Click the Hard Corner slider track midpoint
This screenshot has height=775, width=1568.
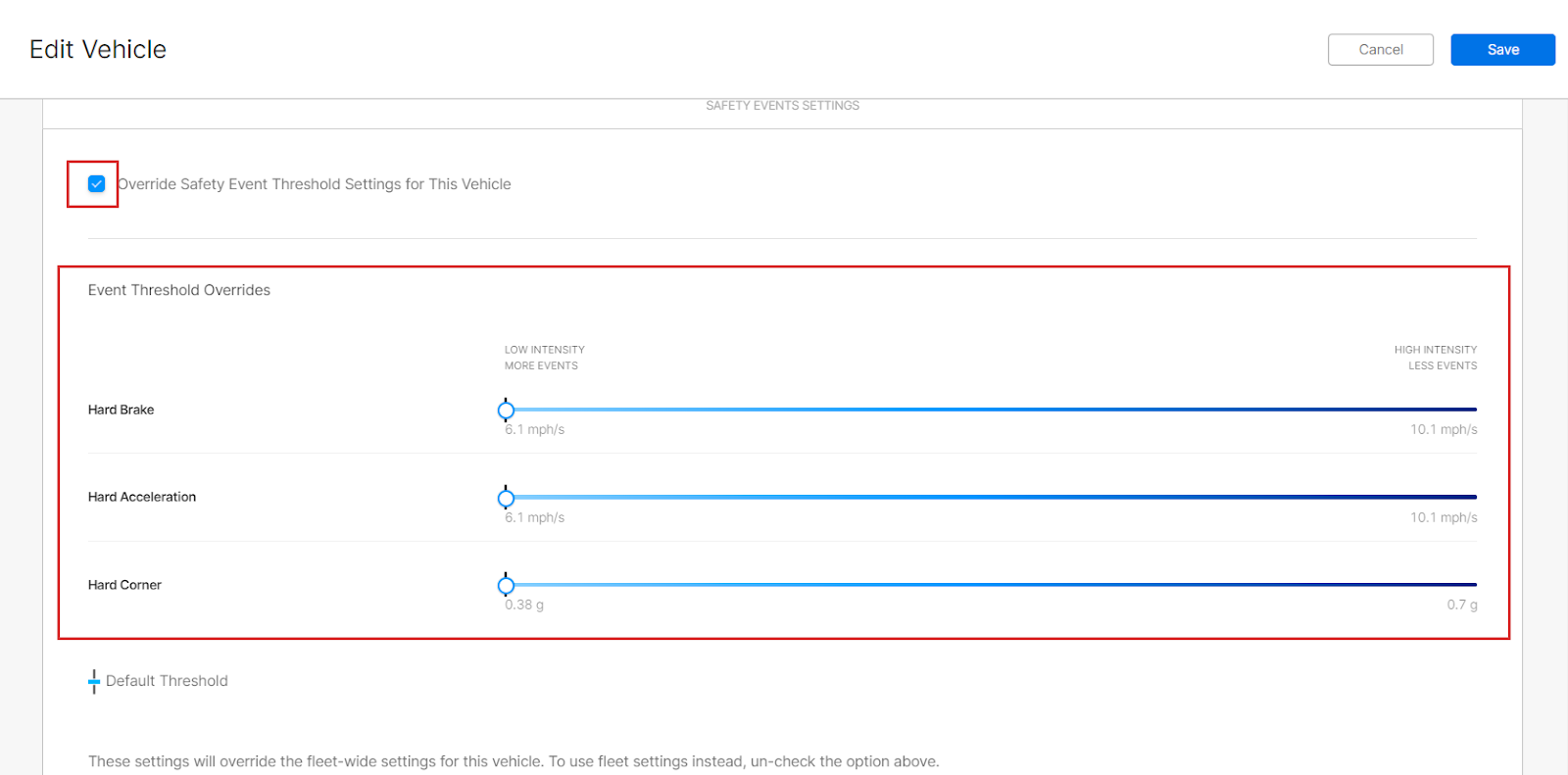coord(991,585)
